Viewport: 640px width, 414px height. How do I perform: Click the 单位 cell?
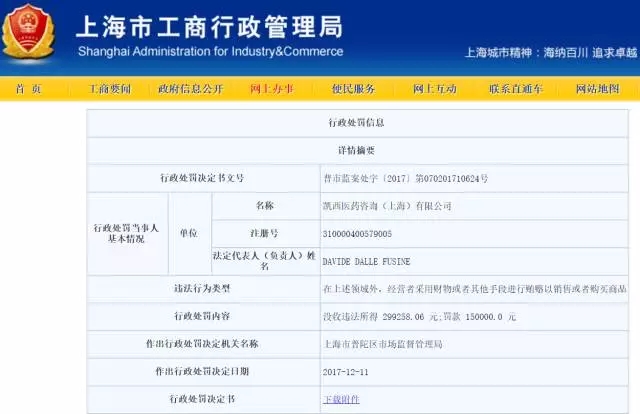(x=189, y=233)
